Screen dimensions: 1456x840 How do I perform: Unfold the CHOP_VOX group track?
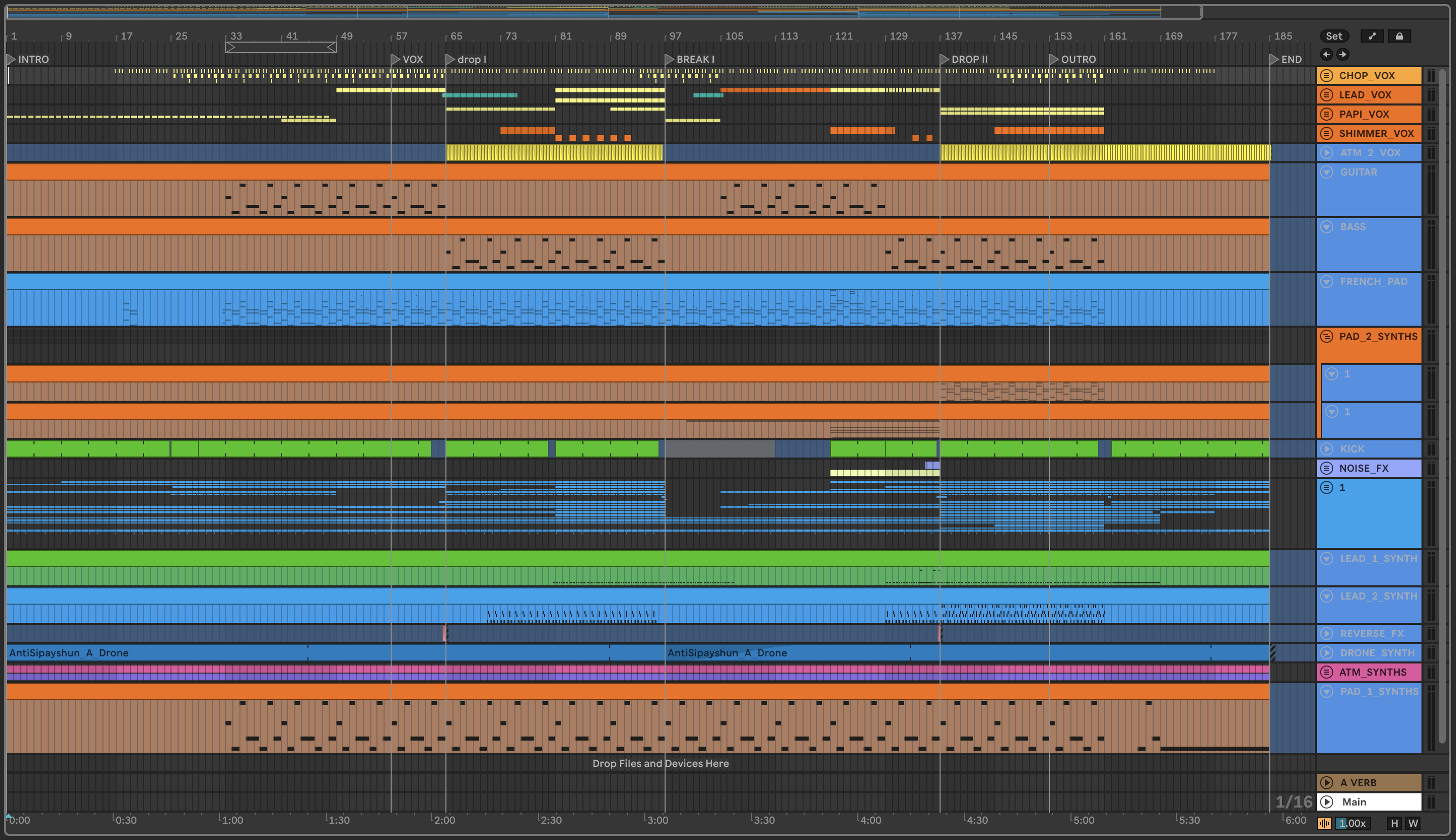(x=1326, y=76)
